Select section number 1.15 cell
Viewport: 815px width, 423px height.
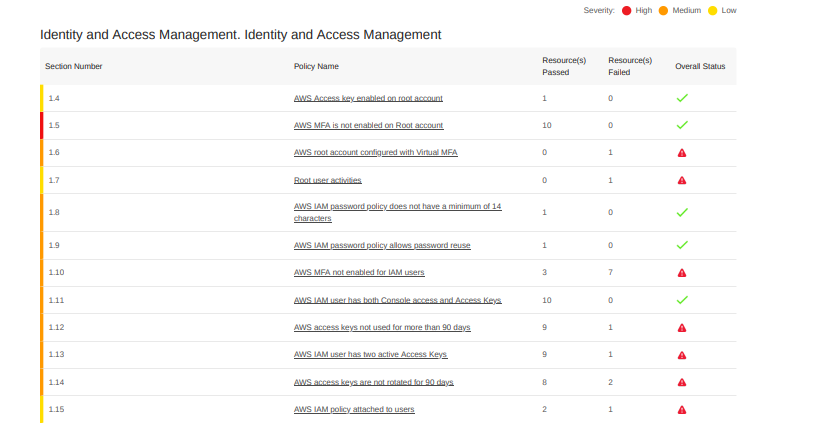pos(56,409)
